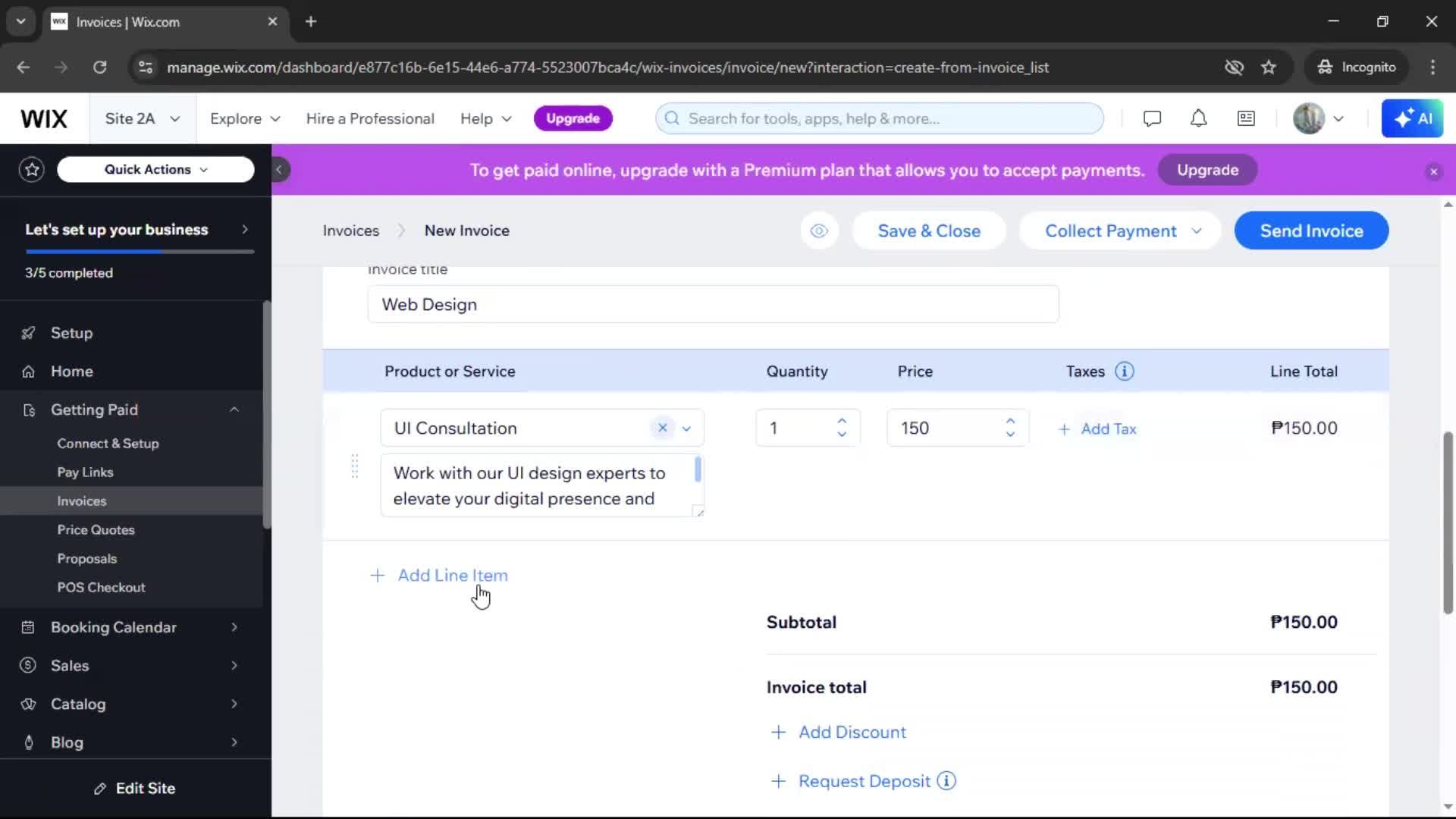Click Request Deposit link

[851, 782]
